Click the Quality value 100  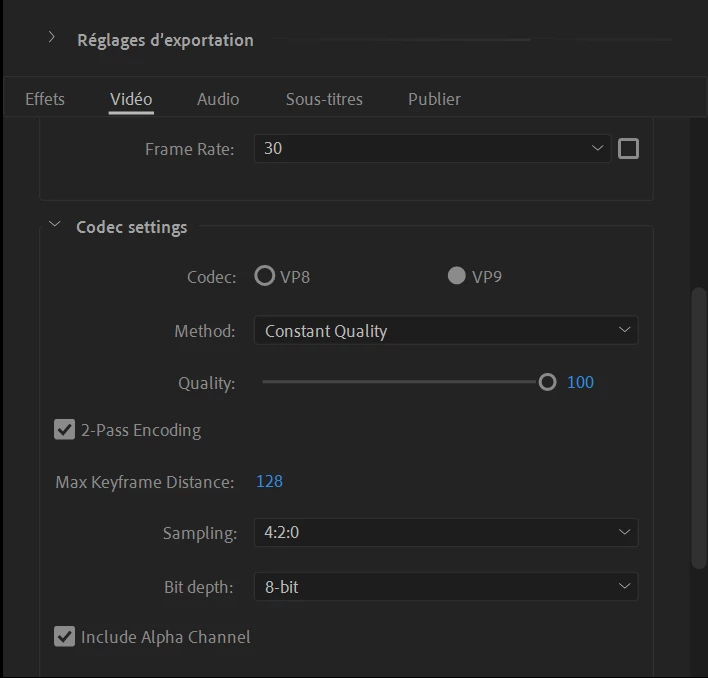coord(580,382)
